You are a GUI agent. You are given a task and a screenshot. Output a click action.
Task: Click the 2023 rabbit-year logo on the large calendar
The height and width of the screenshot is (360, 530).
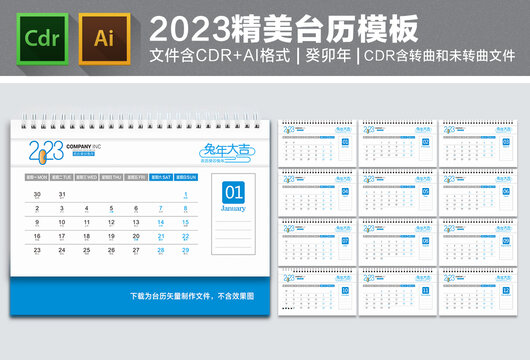(46, 152)
